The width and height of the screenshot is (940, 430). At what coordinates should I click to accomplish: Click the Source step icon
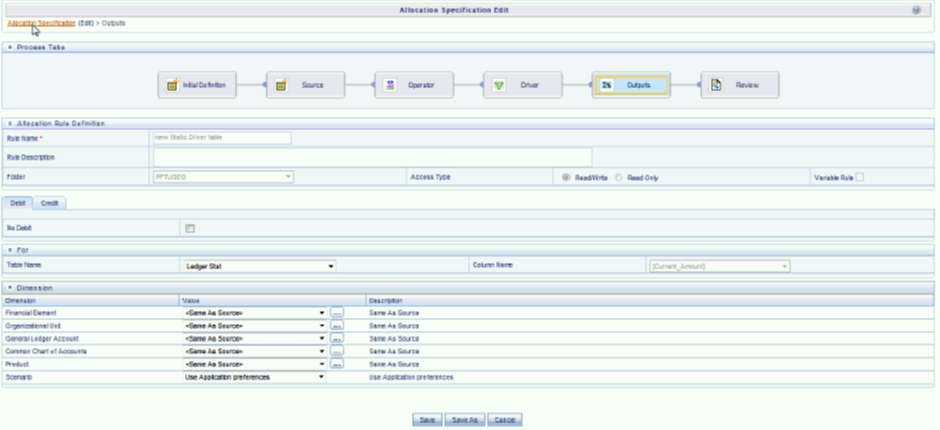click(x=281, y=85)
